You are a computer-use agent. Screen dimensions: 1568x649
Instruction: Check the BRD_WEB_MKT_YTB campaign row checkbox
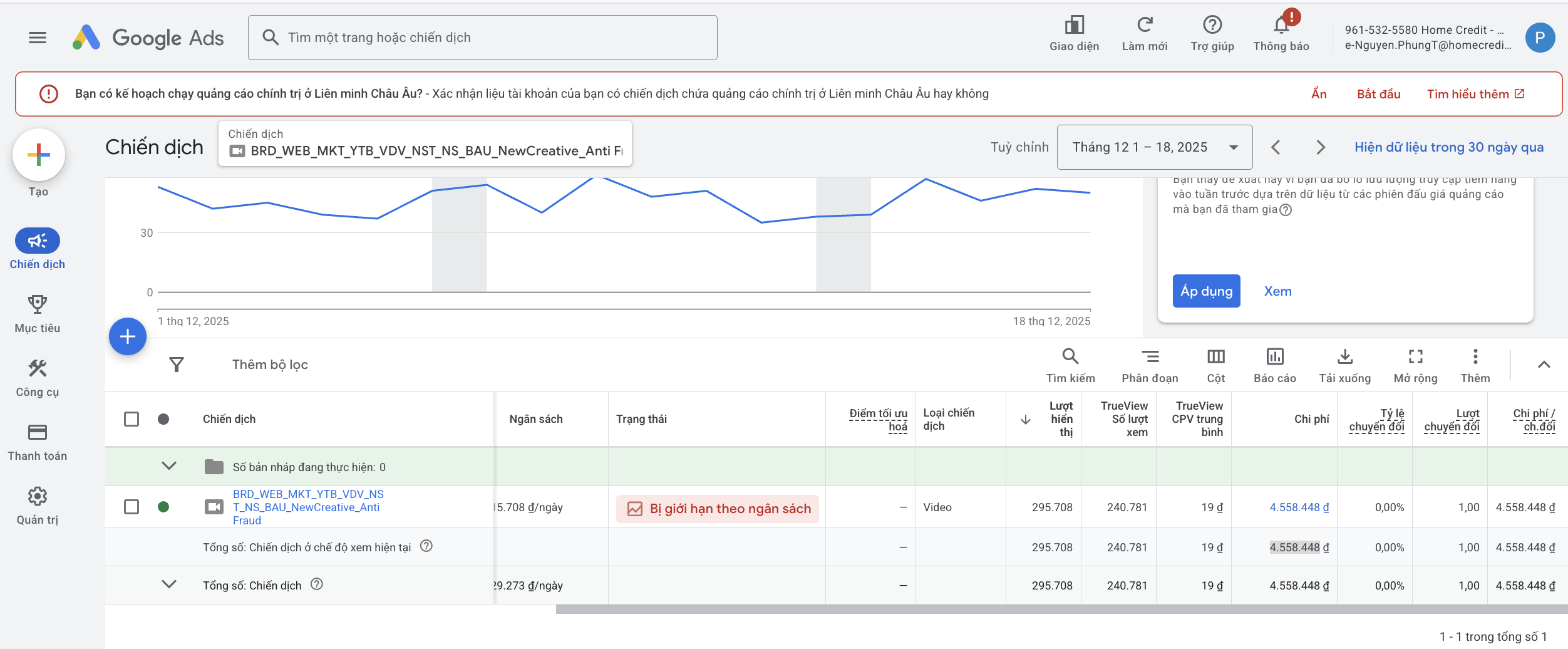(x=132, y=507)
